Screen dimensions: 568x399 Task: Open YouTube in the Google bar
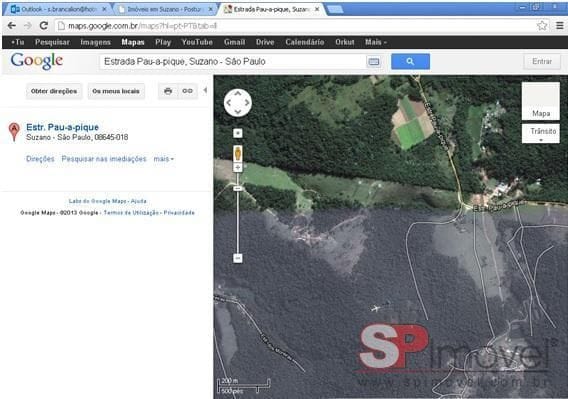click(197, 42)
